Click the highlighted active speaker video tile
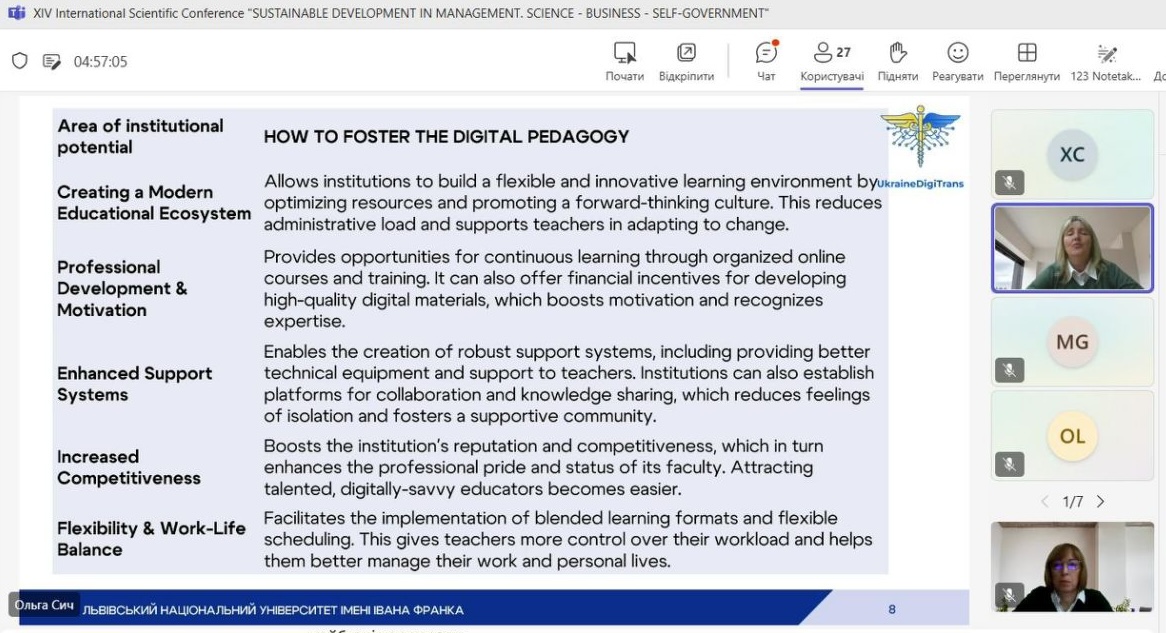1166x633 pixels. pyautogui.click(x=1072, y=248)
